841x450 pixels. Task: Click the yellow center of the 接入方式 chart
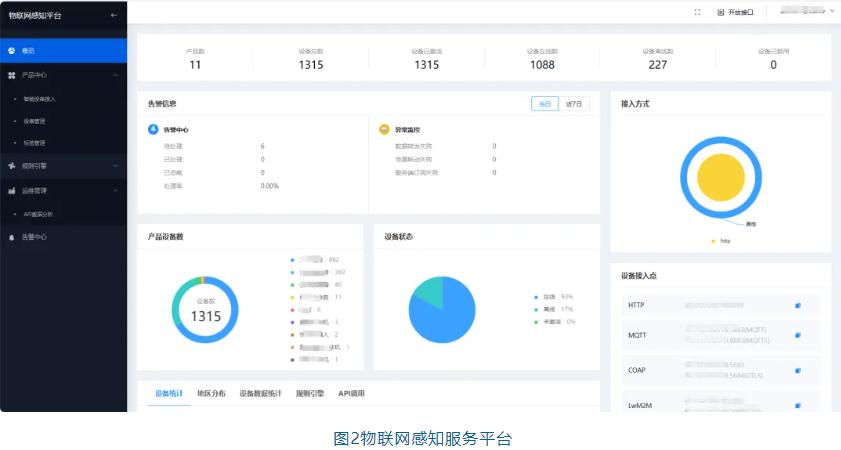coord(721,178)
